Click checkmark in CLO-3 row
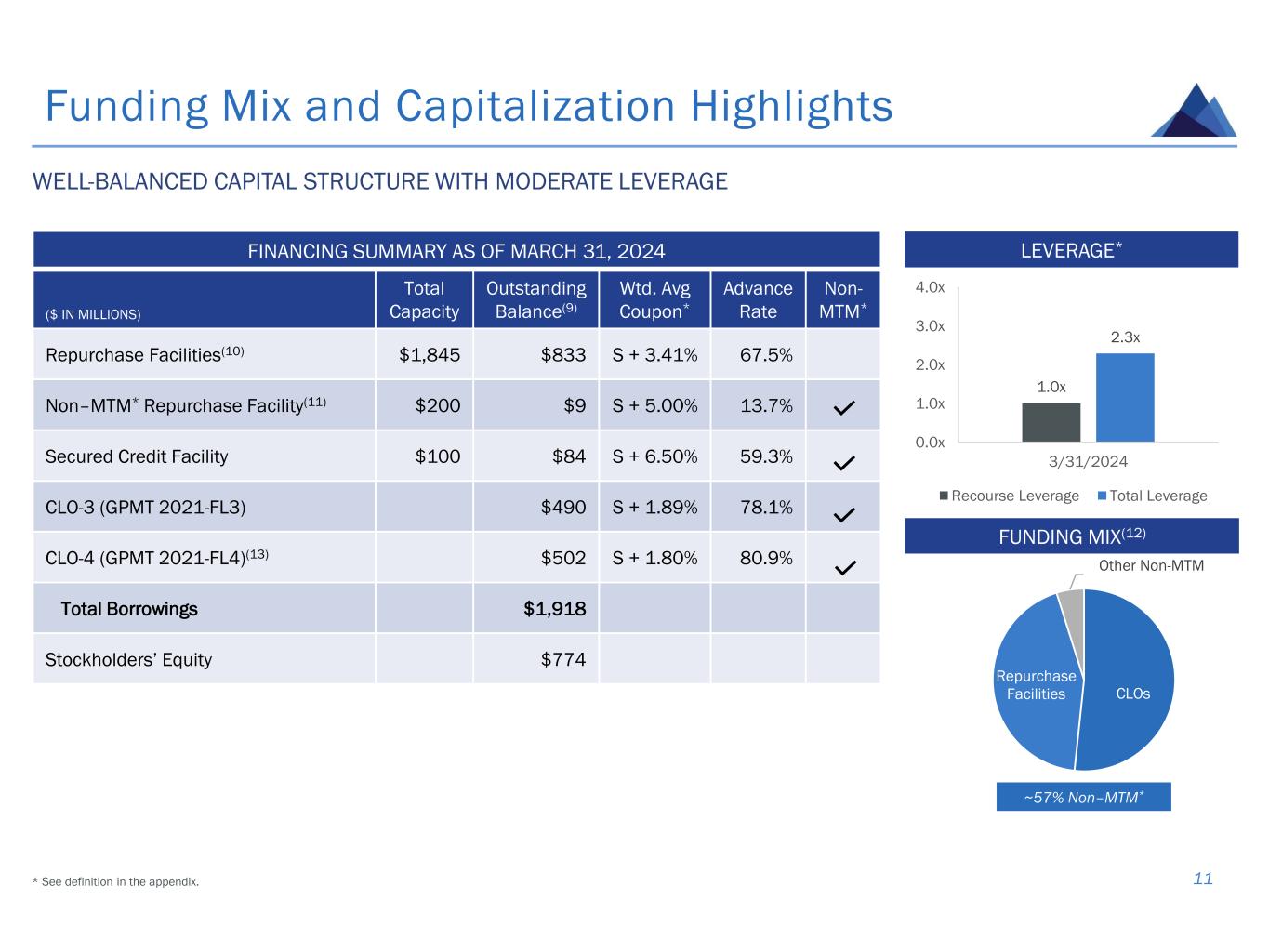Viewport: 1269px width, 952px height. click(844, 513)
